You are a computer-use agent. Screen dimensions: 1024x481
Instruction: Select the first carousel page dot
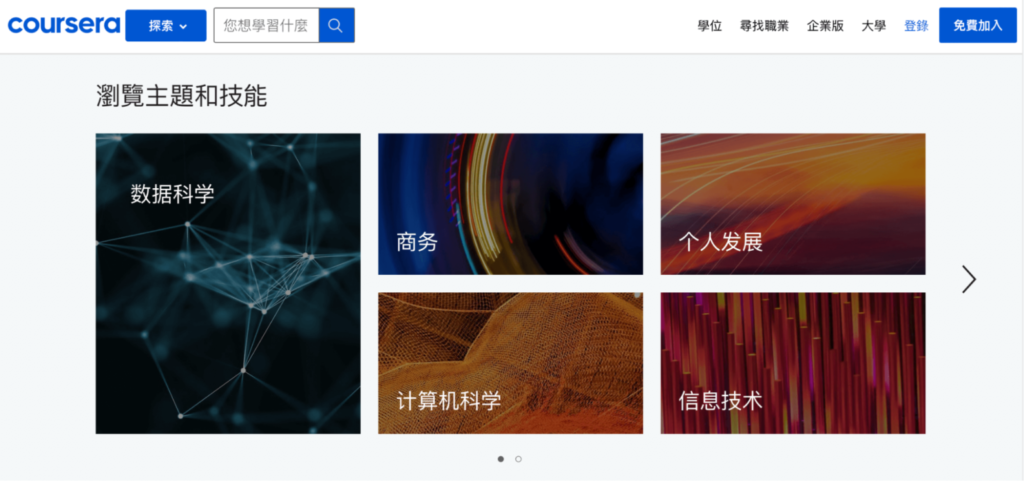(501, 459)
